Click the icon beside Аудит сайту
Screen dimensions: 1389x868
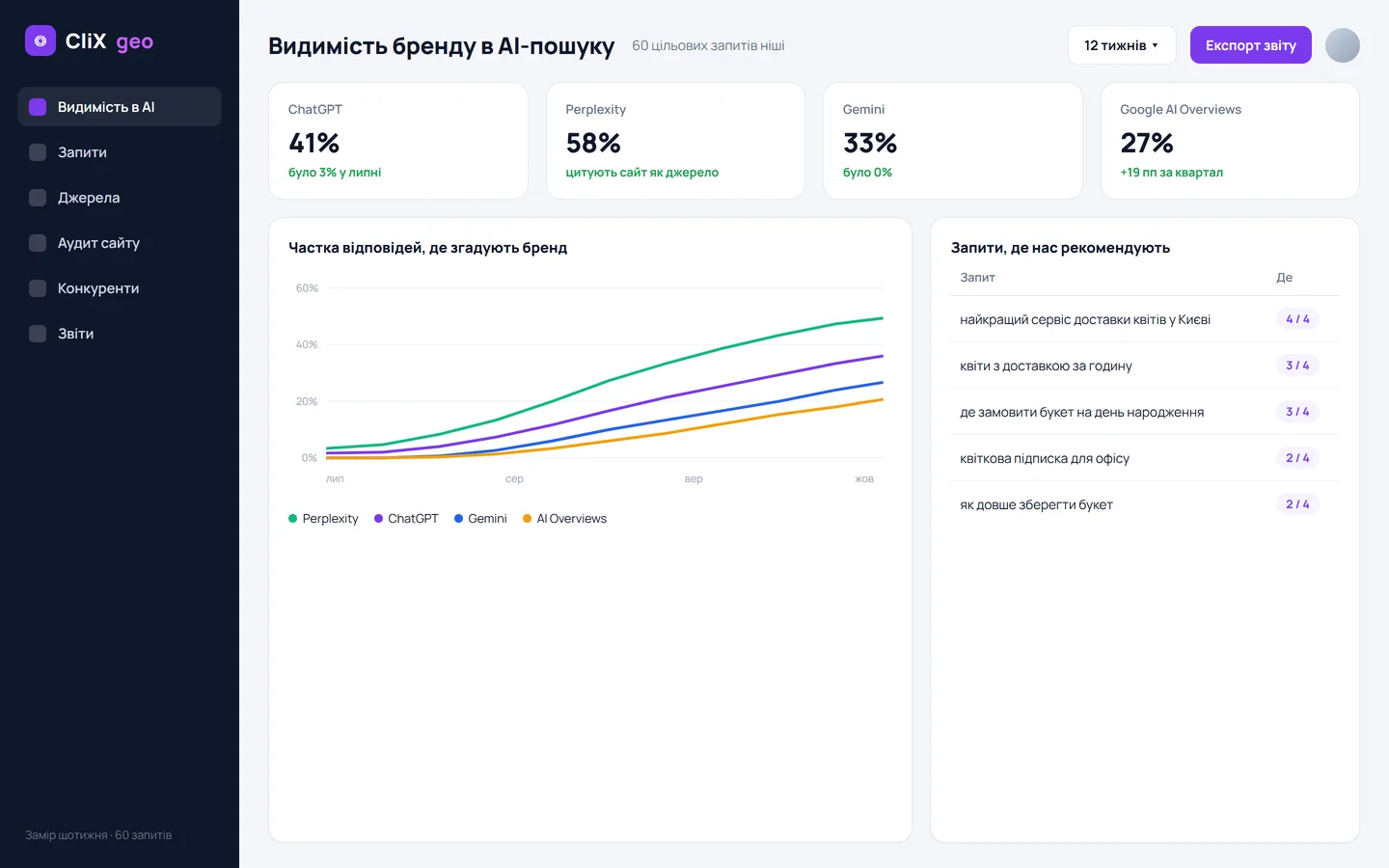pyautogui.click(x=38, y=243)
